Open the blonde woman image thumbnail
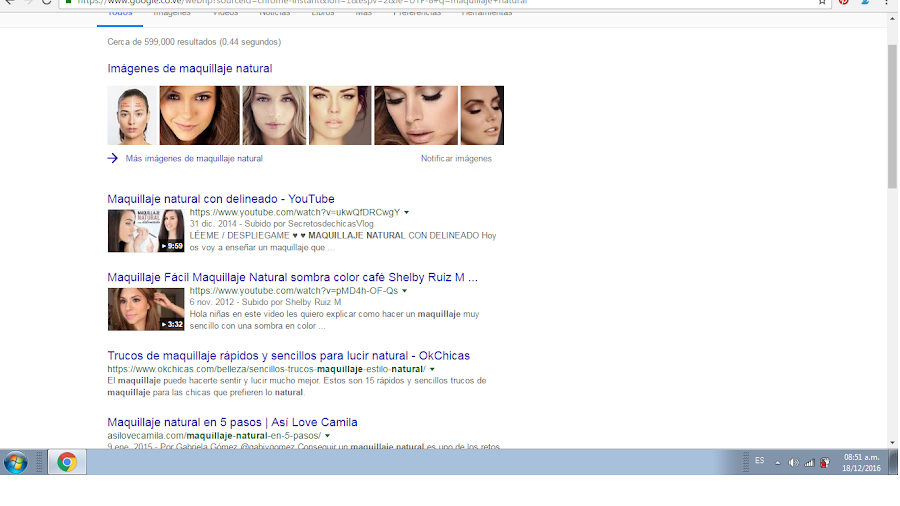This screenshot has width=900, height=506. [274, 115]
